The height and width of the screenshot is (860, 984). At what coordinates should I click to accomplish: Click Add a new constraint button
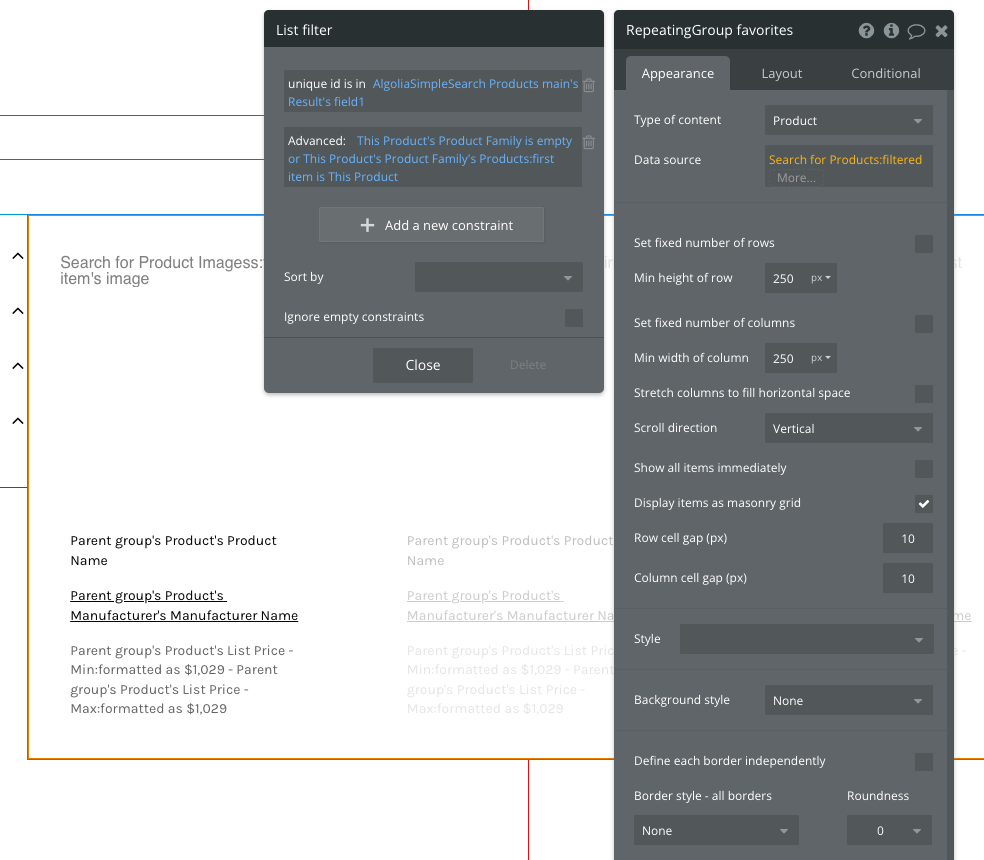point(432,225)
